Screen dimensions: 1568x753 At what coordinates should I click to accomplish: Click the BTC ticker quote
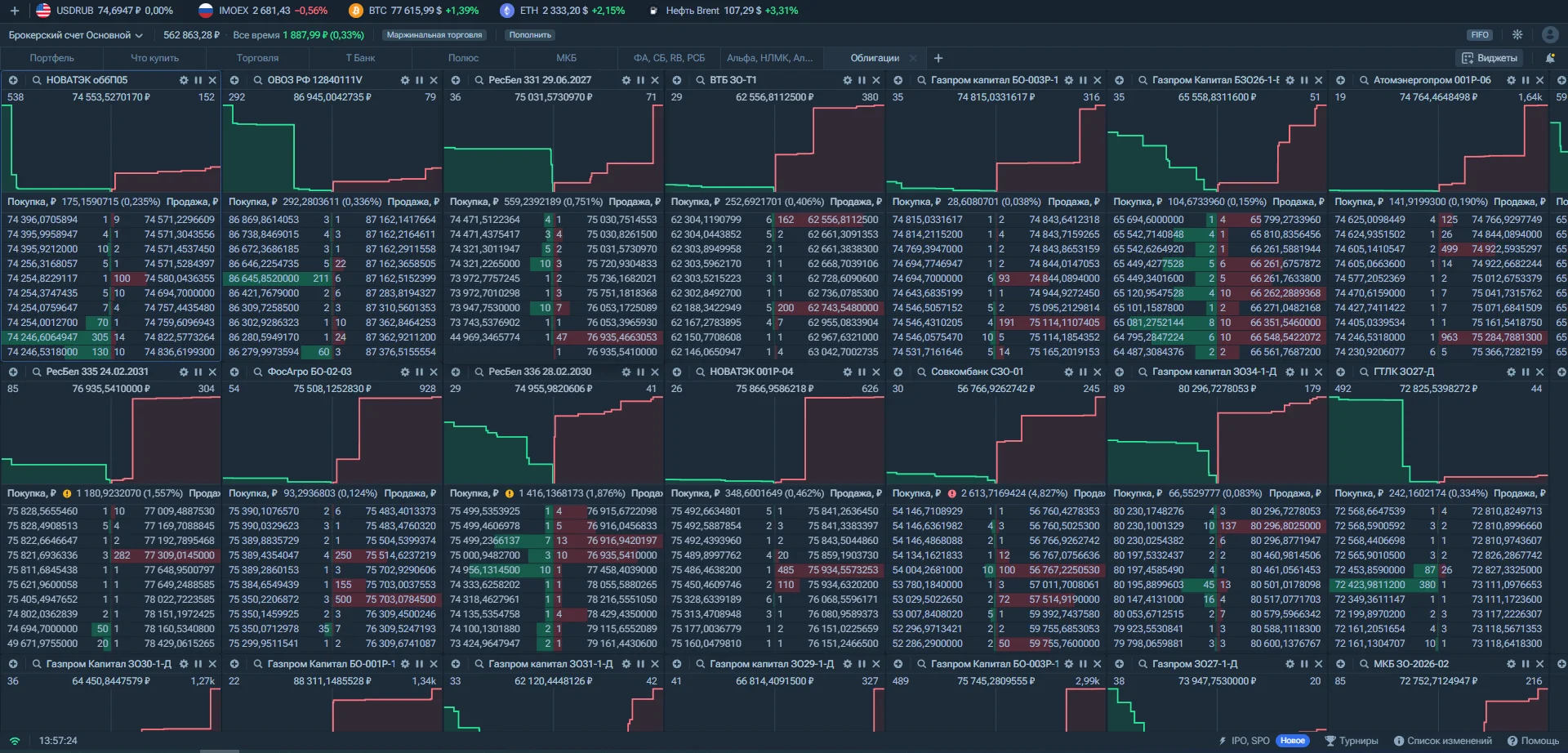point(414,11)
